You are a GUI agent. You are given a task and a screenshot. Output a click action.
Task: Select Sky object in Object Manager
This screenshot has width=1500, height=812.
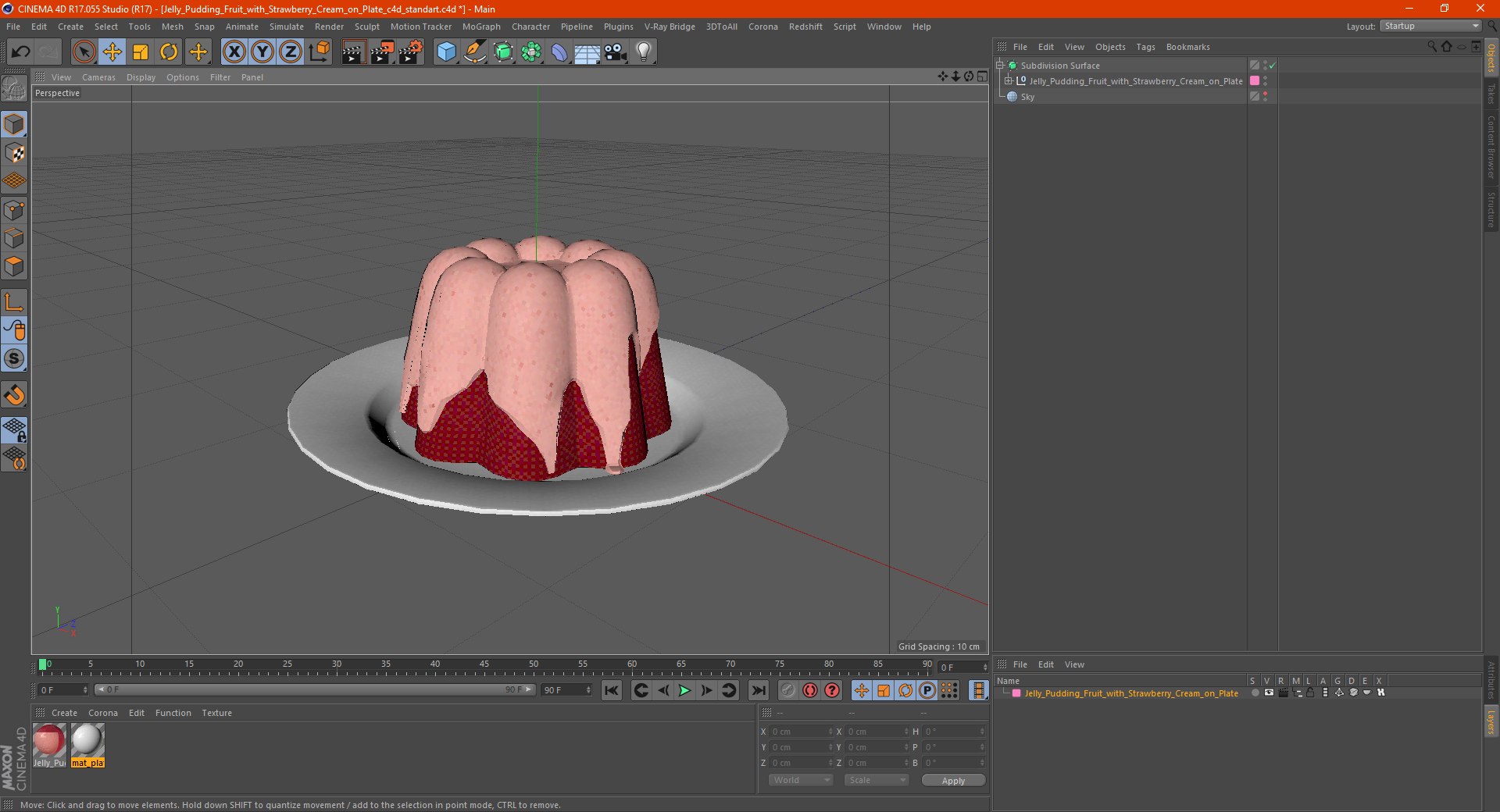point(1027,97)
